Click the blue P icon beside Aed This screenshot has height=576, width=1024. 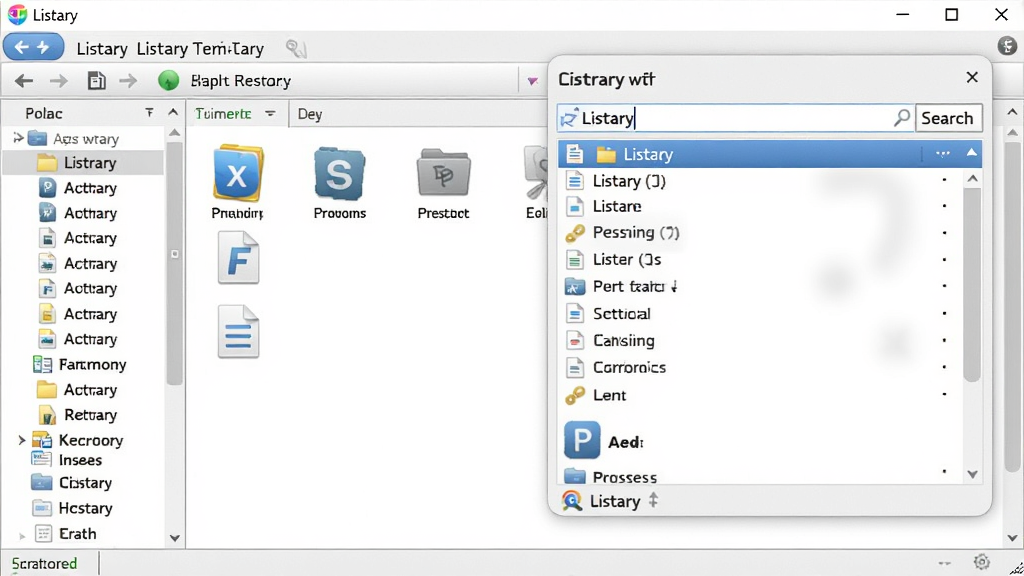[x=582, y=440]
